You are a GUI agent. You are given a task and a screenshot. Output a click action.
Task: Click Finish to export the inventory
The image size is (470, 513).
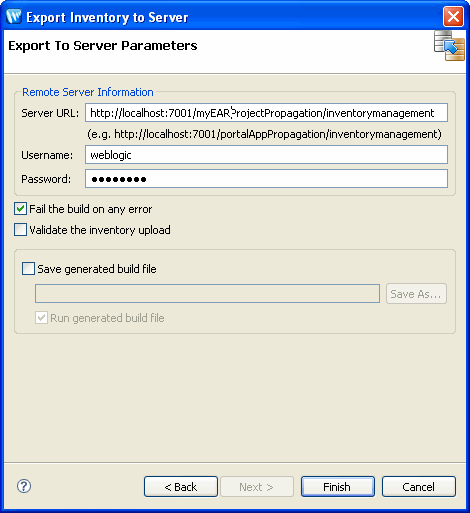tap(338, 487)
